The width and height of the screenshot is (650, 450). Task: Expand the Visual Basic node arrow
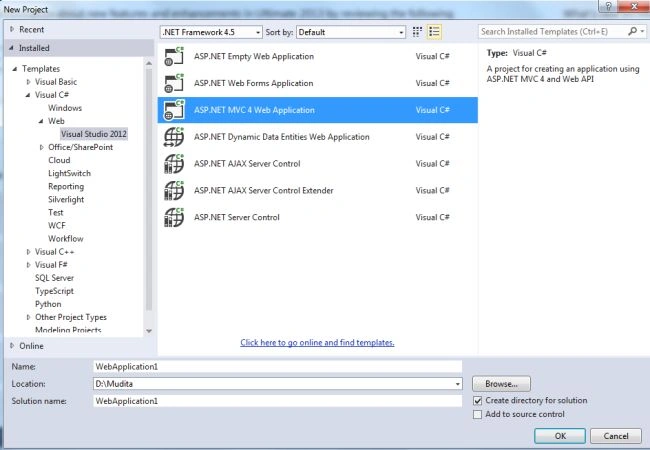28,82
